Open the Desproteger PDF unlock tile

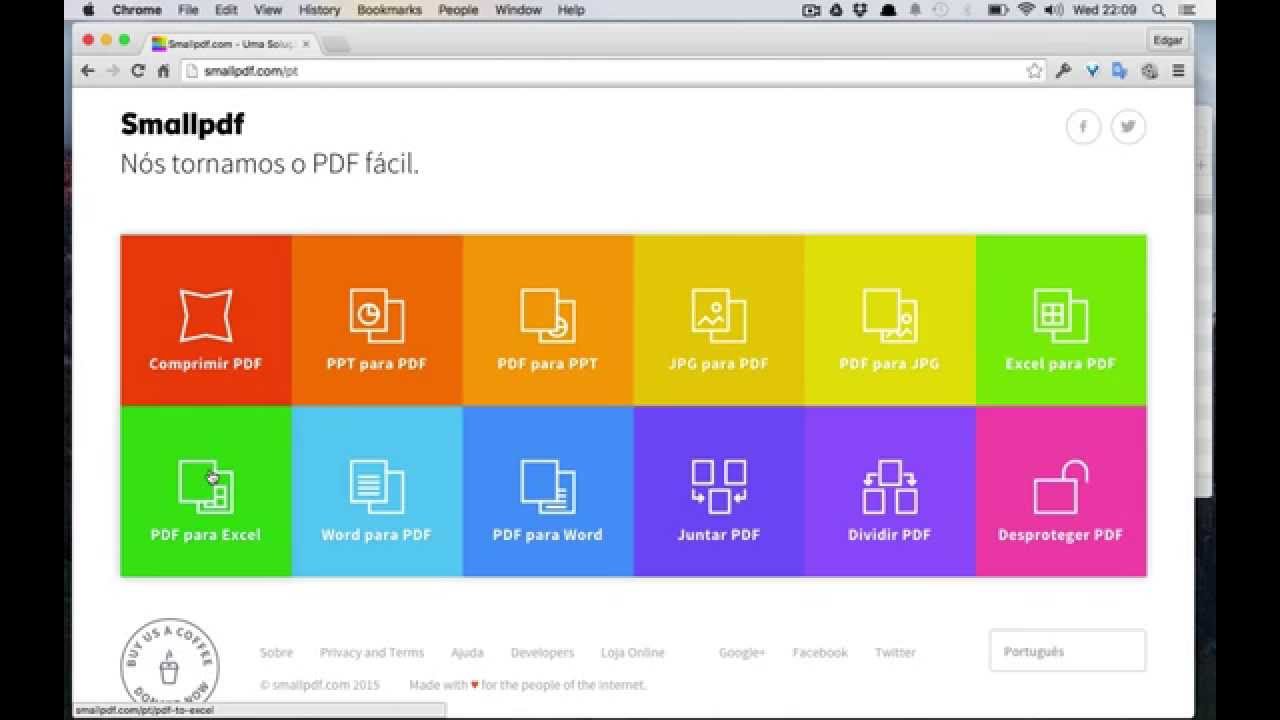click(1061, 491)
